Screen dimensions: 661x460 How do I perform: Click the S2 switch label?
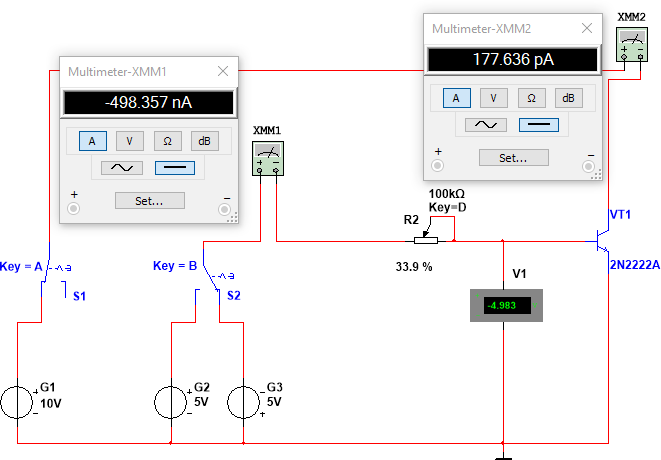click(234, 296)
